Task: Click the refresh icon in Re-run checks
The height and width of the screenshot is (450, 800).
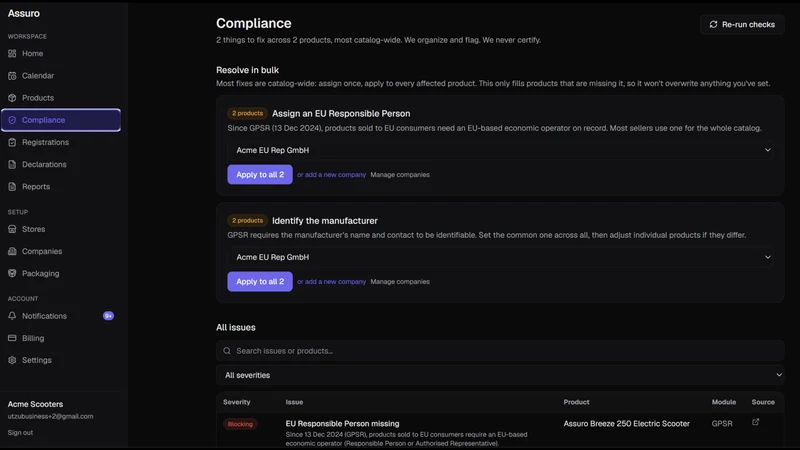Action: pos(713,24)
